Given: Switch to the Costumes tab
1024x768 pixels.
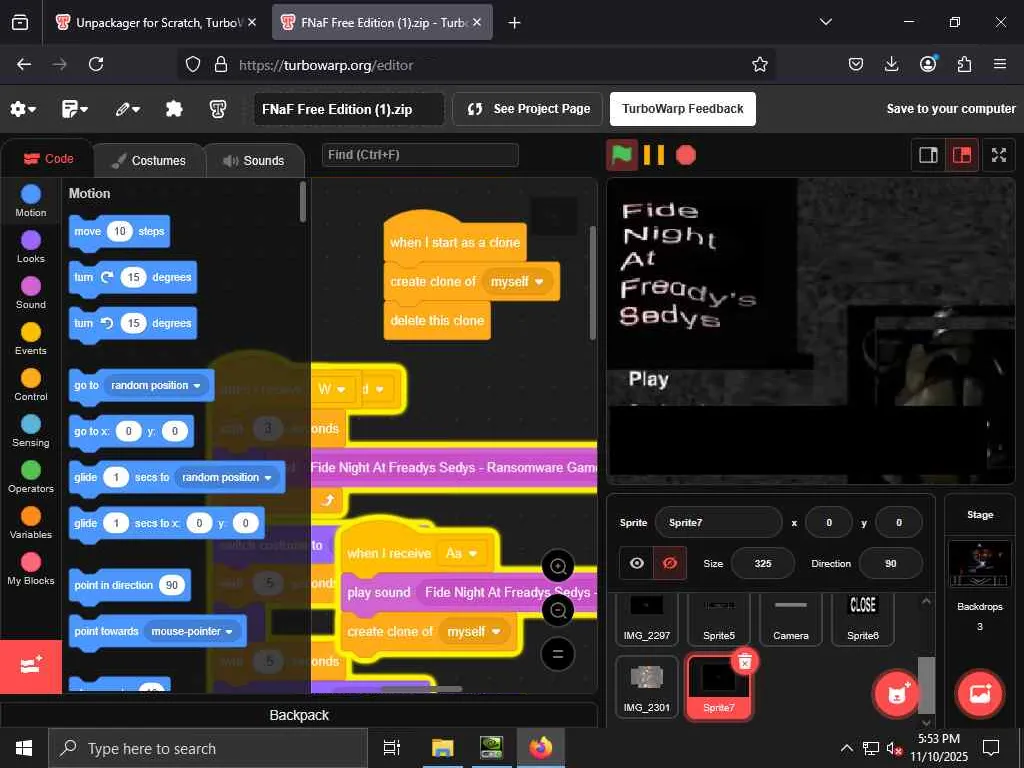Looking at the screenshot, I should click(149, 161).
